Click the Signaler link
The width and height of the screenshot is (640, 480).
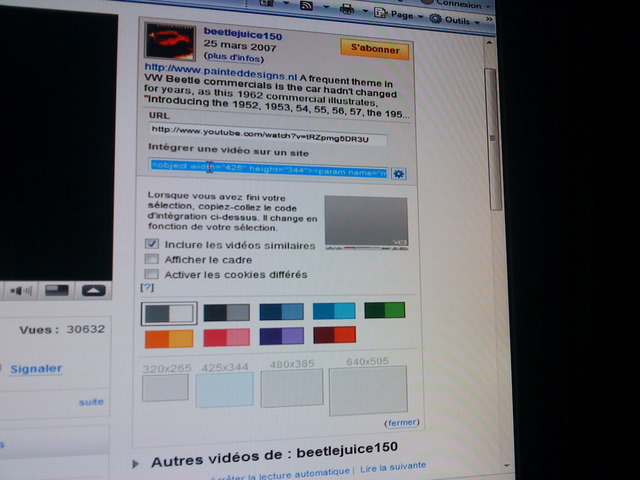coord(36,369)
